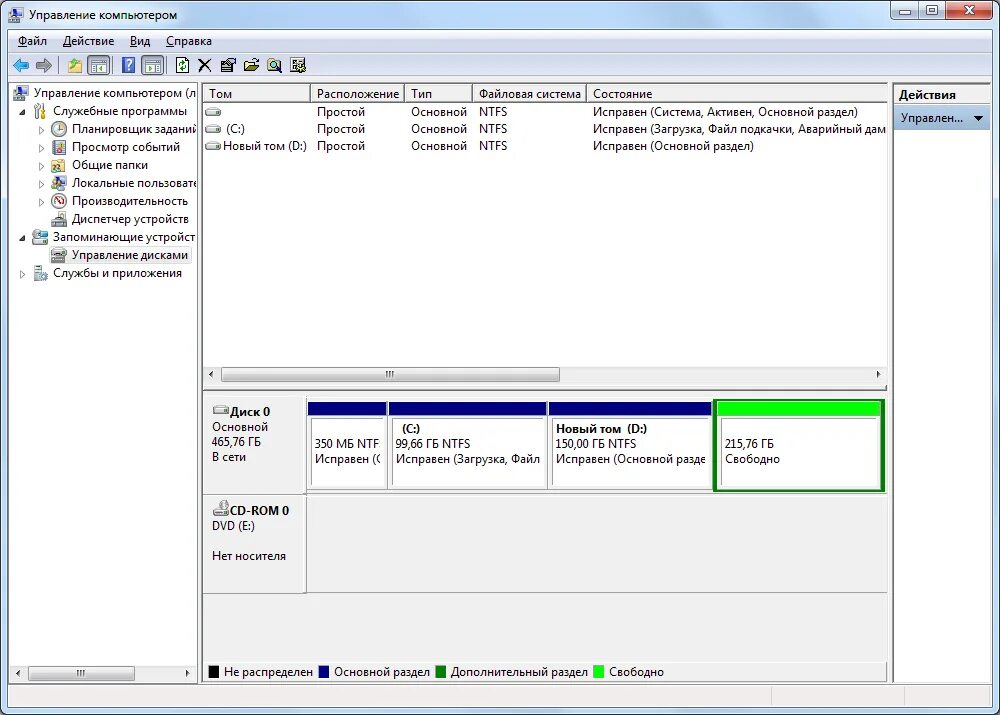Select the (C:) volume row
1000x715 pixels.
coord(545,129)
